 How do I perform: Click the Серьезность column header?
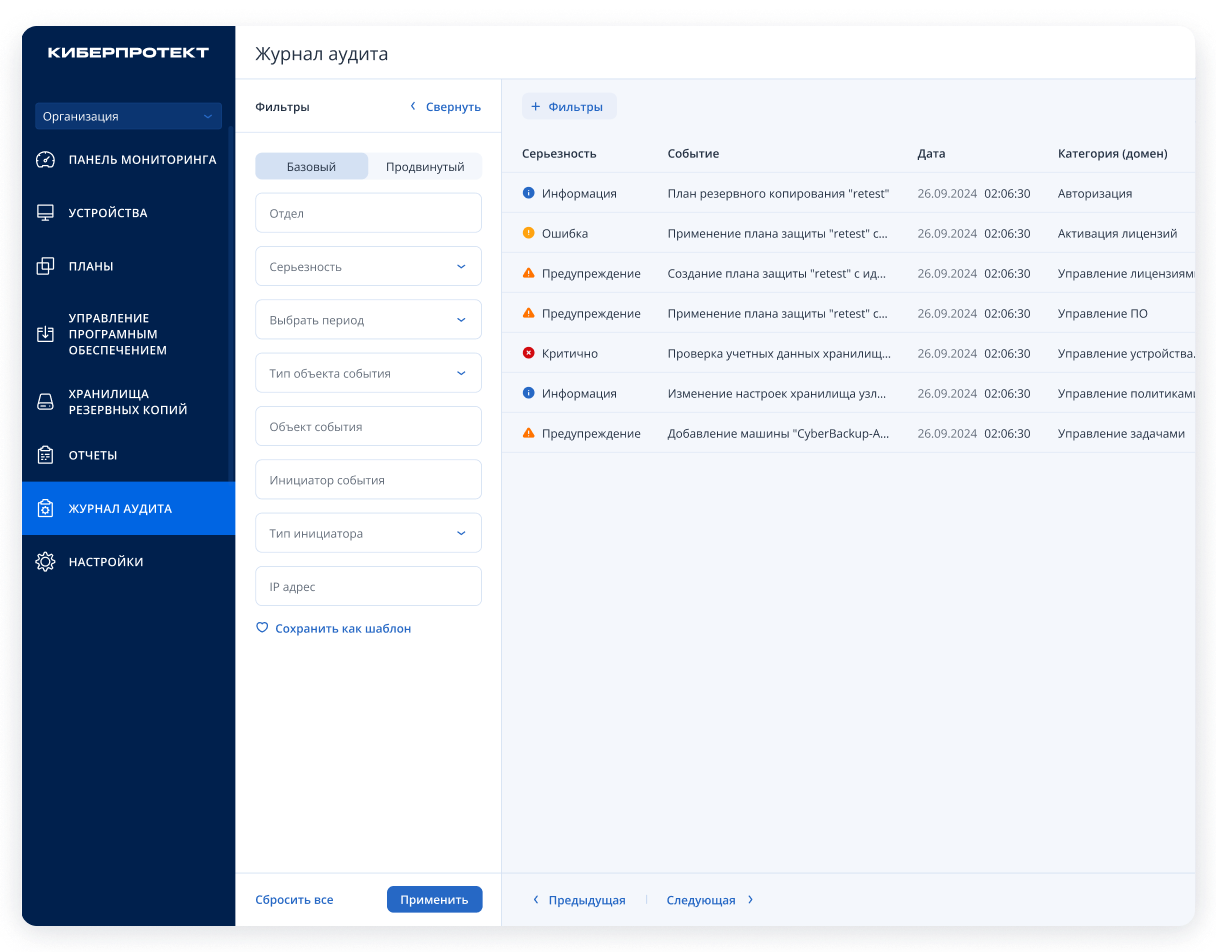[x=559, y=154]
